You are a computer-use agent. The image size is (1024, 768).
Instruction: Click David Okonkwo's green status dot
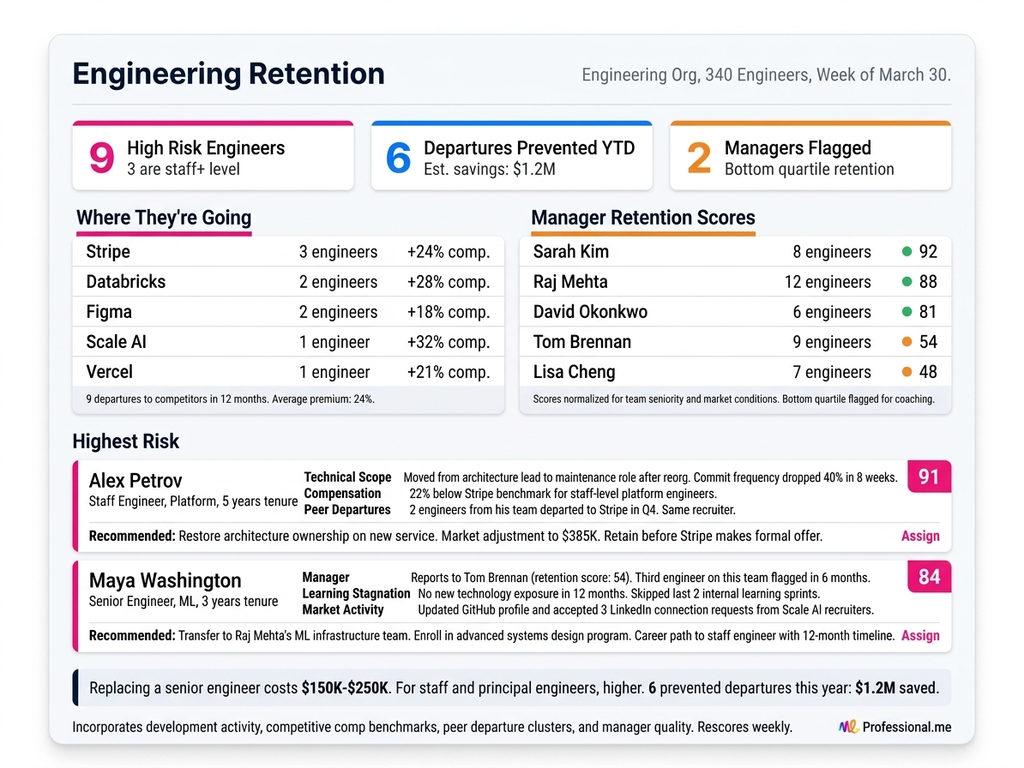(x=907, y=312)
